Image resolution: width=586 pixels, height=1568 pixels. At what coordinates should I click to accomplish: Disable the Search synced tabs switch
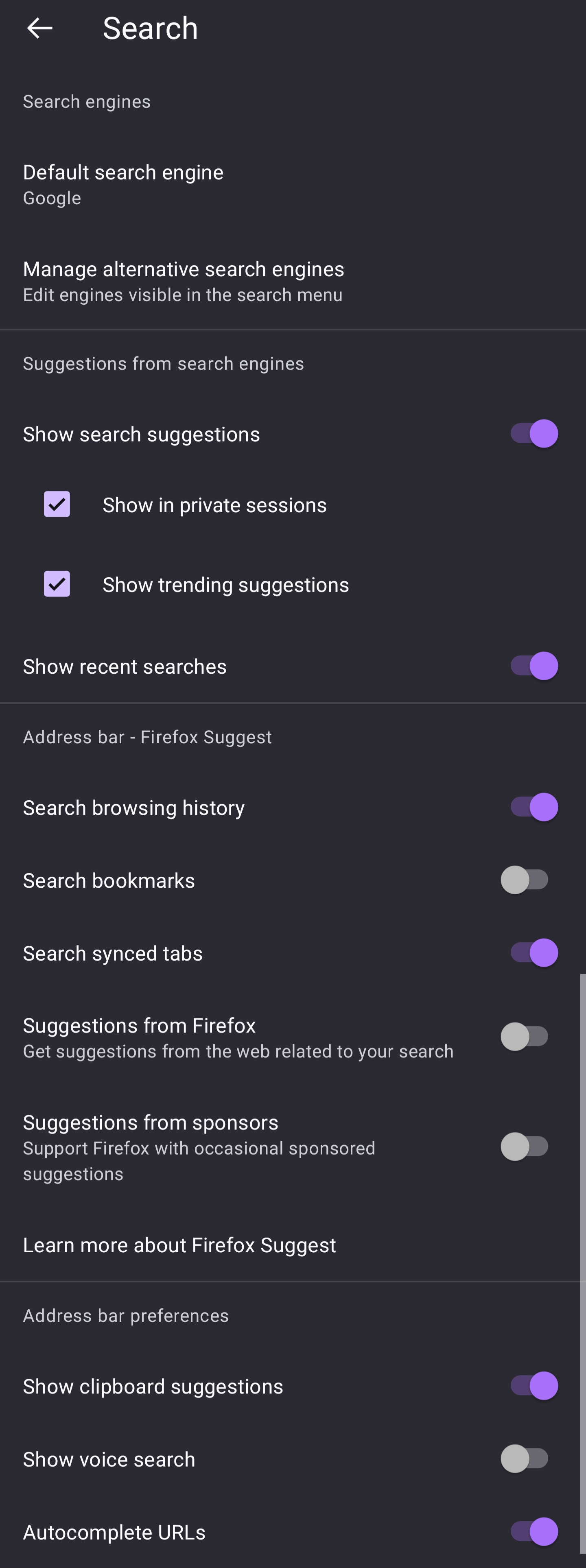534,953
